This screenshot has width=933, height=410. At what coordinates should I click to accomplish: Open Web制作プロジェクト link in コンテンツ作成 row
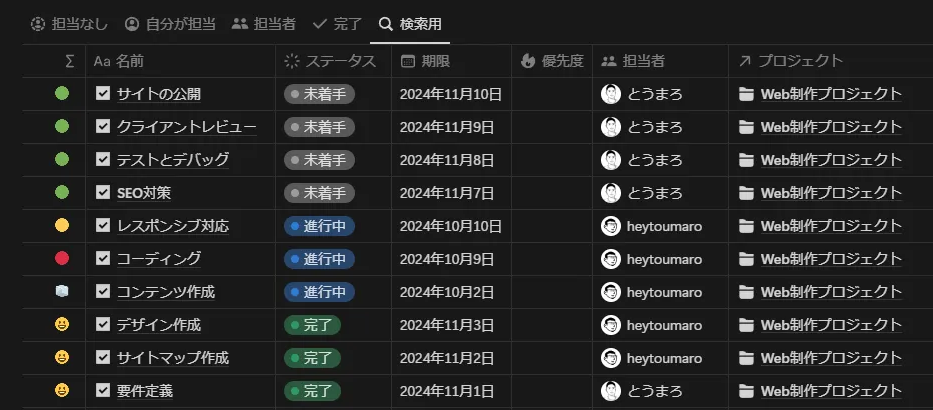831,292
